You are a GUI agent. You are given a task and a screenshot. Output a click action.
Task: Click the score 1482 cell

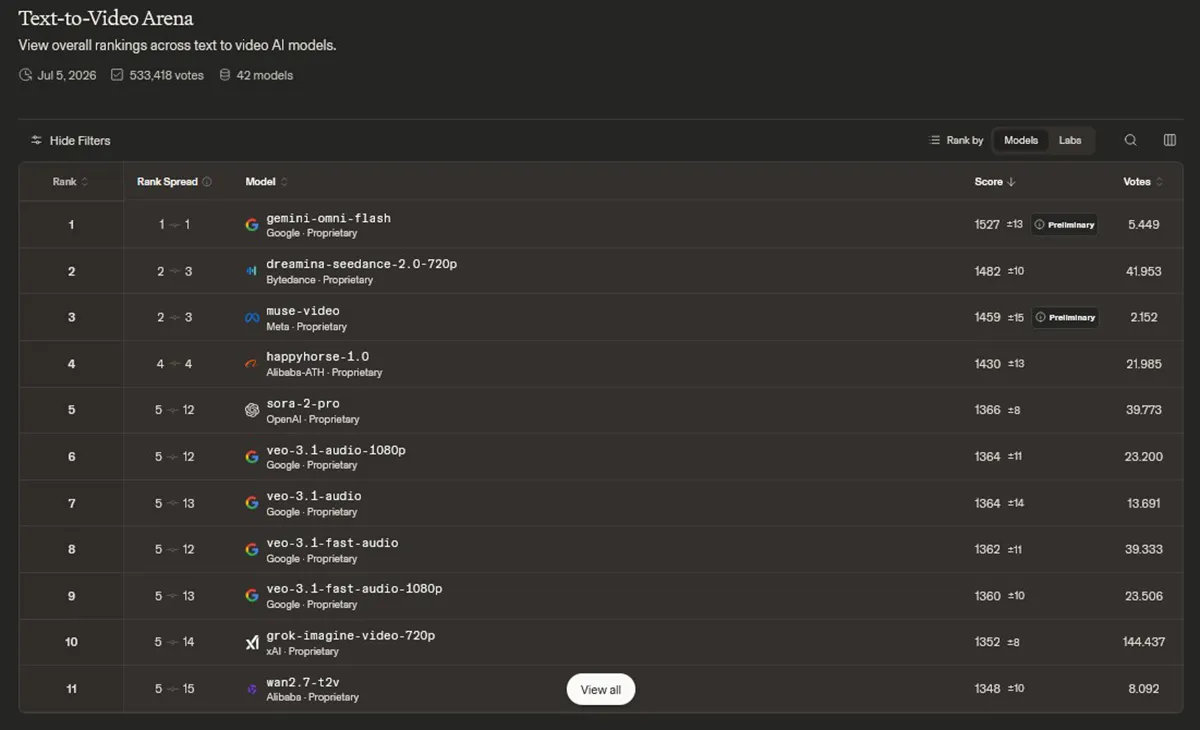(x=987, y=271)
